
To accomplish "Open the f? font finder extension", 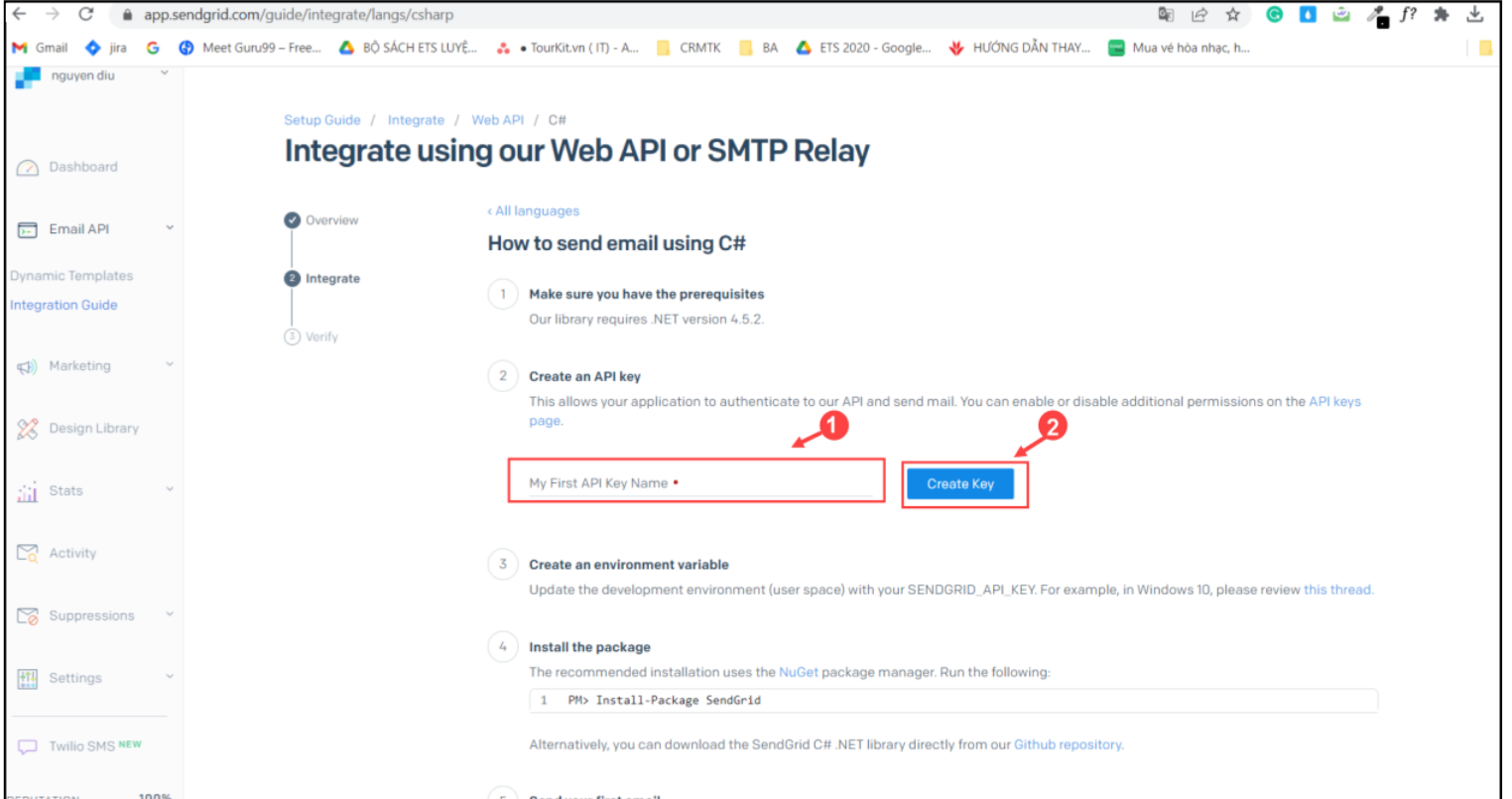I will coord(1408,14).
